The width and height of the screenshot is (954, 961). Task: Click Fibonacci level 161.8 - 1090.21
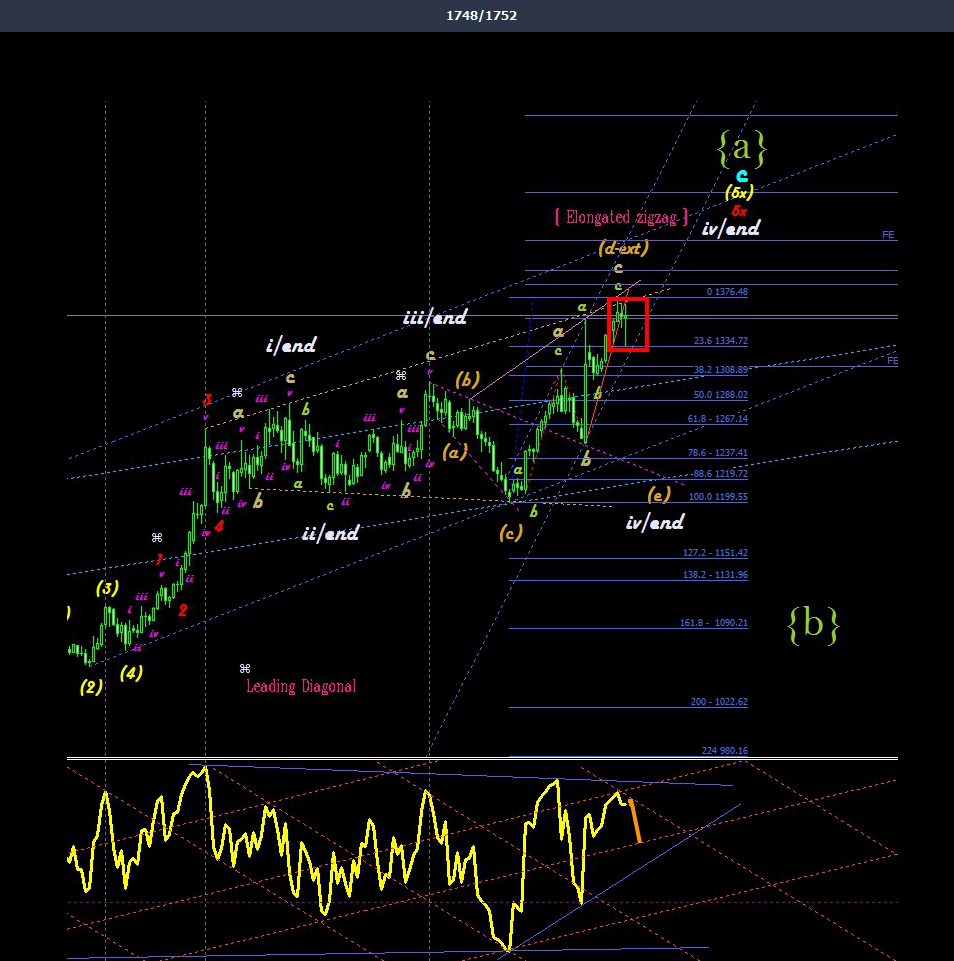[x=713, y=623]
